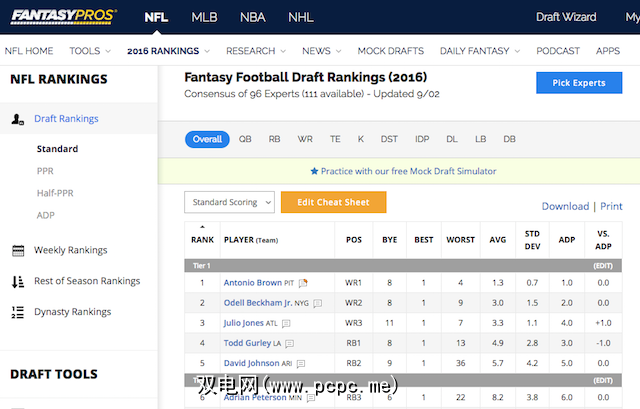Click the star icon in the Mock Draft banner

coord(314,171)
